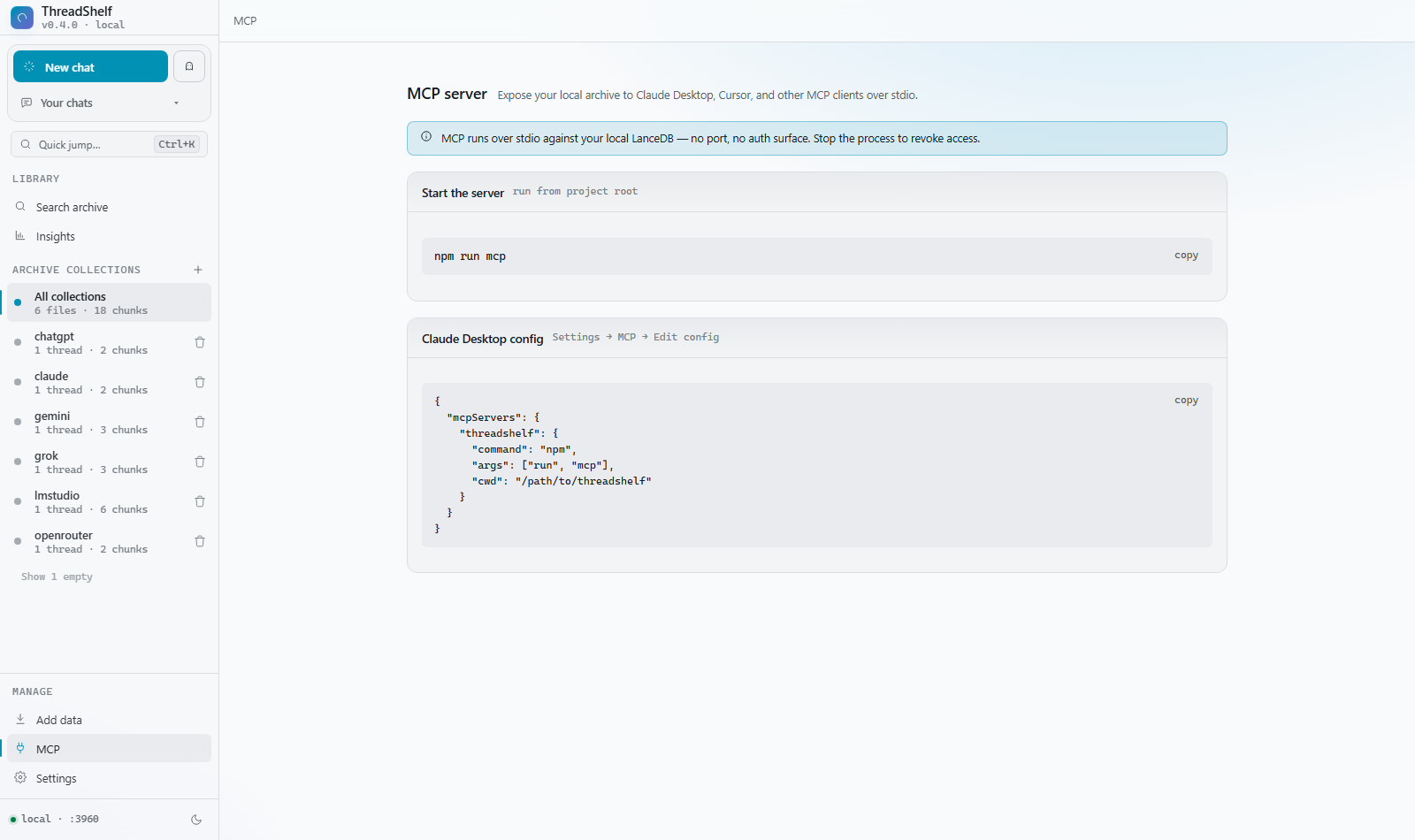1415x840 pixels.
Task: Select All collections
Action: (109, 302)
